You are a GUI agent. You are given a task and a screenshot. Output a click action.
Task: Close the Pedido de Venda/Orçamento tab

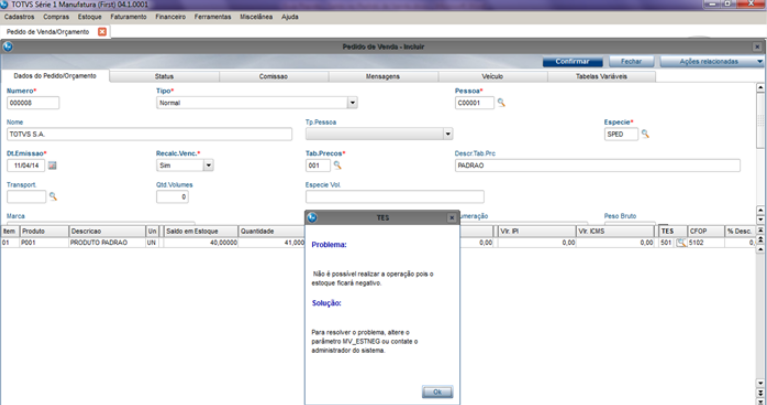102,31
